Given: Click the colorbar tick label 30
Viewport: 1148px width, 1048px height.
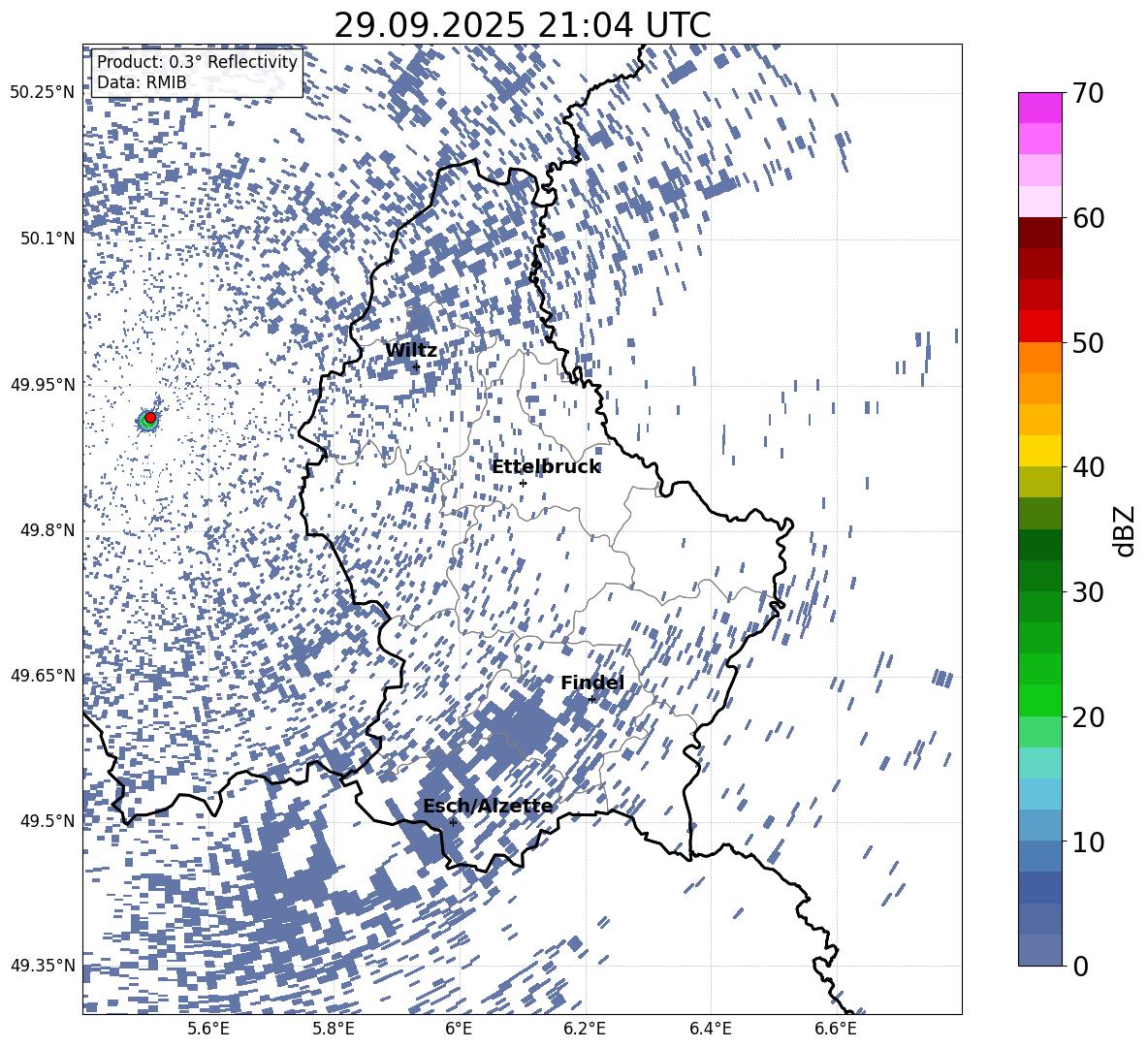Looking at the screenshot, I should point(1088,592).
